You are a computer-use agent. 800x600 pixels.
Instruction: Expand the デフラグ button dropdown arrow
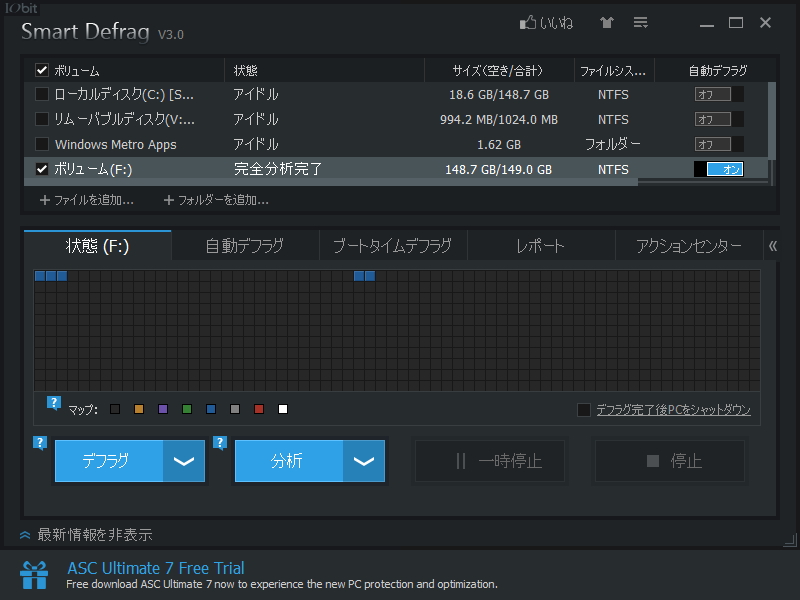(184, 461)
